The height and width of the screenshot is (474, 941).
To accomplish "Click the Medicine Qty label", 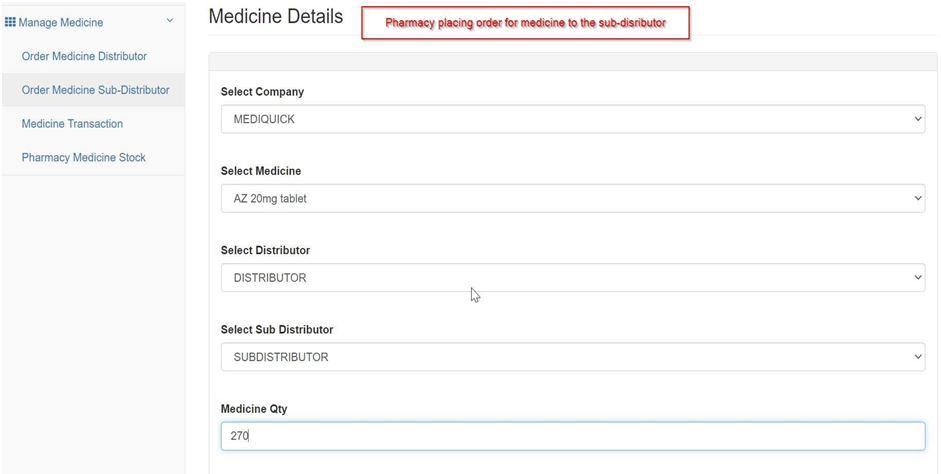I will click(x=254, y=409).
